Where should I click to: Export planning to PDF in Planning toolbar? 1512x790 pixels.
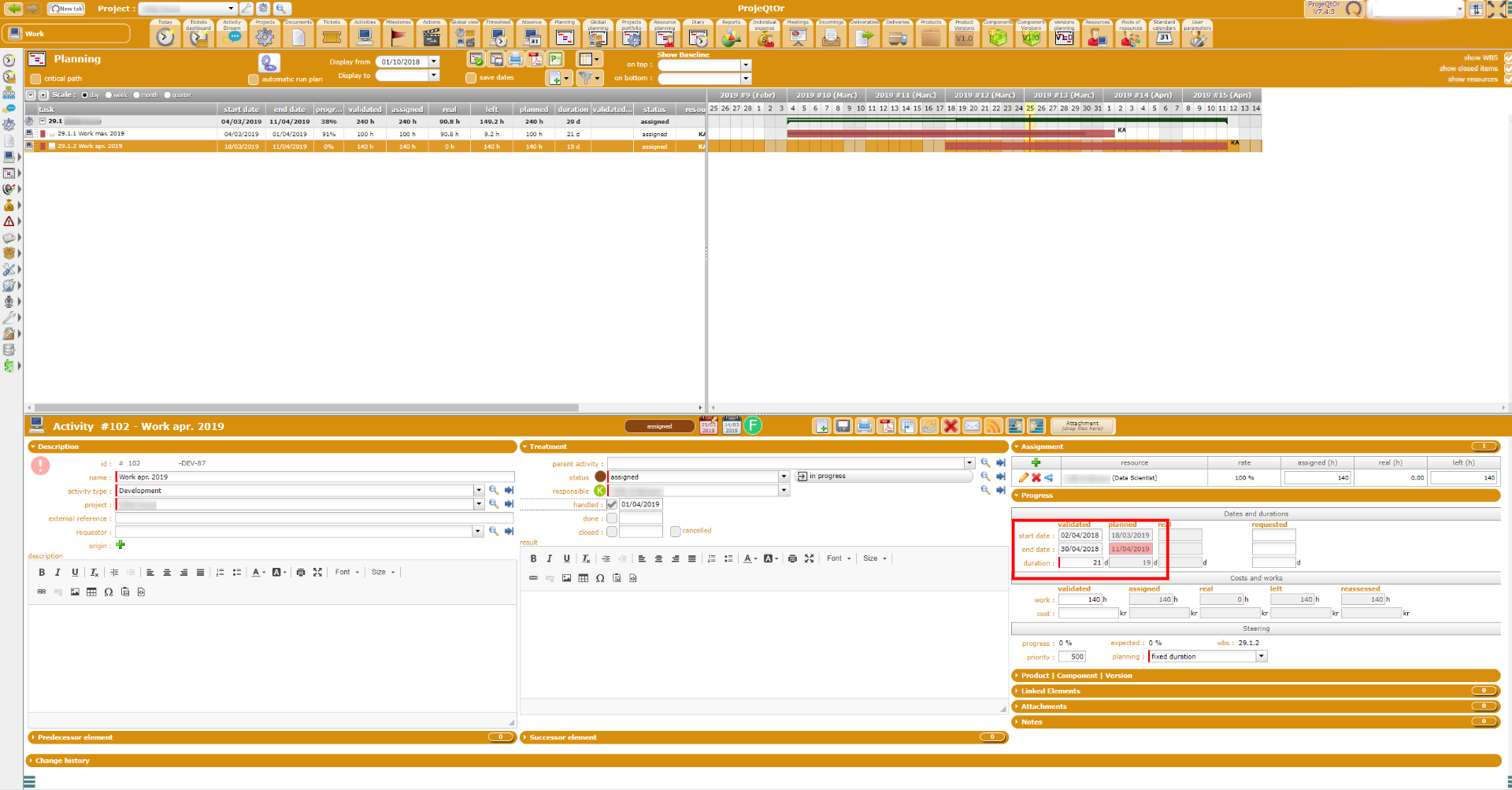(535, 59)
